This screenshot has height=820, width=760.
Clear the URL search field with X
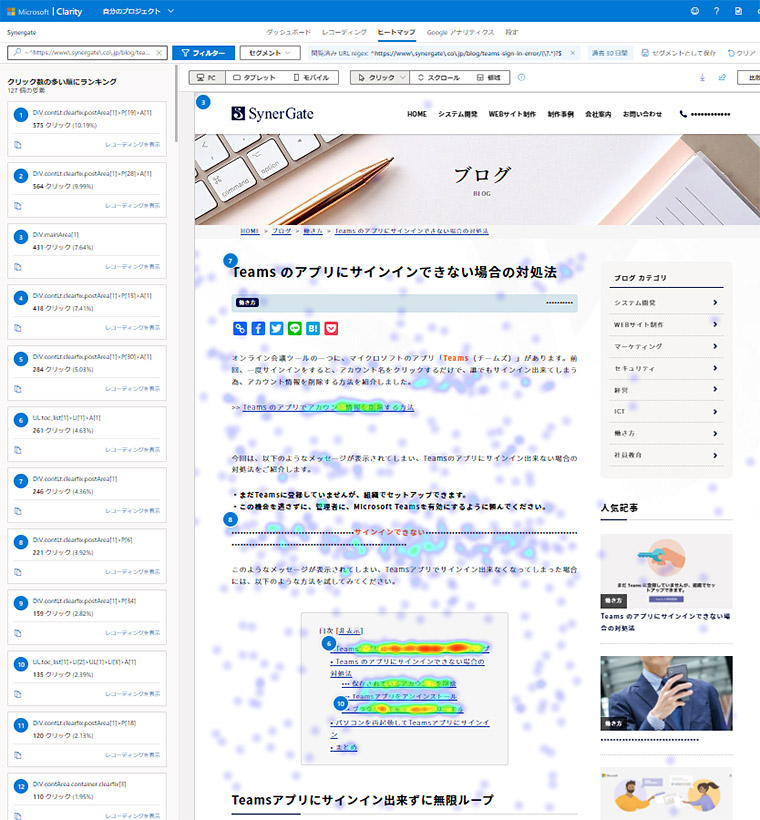coord(159,53)
